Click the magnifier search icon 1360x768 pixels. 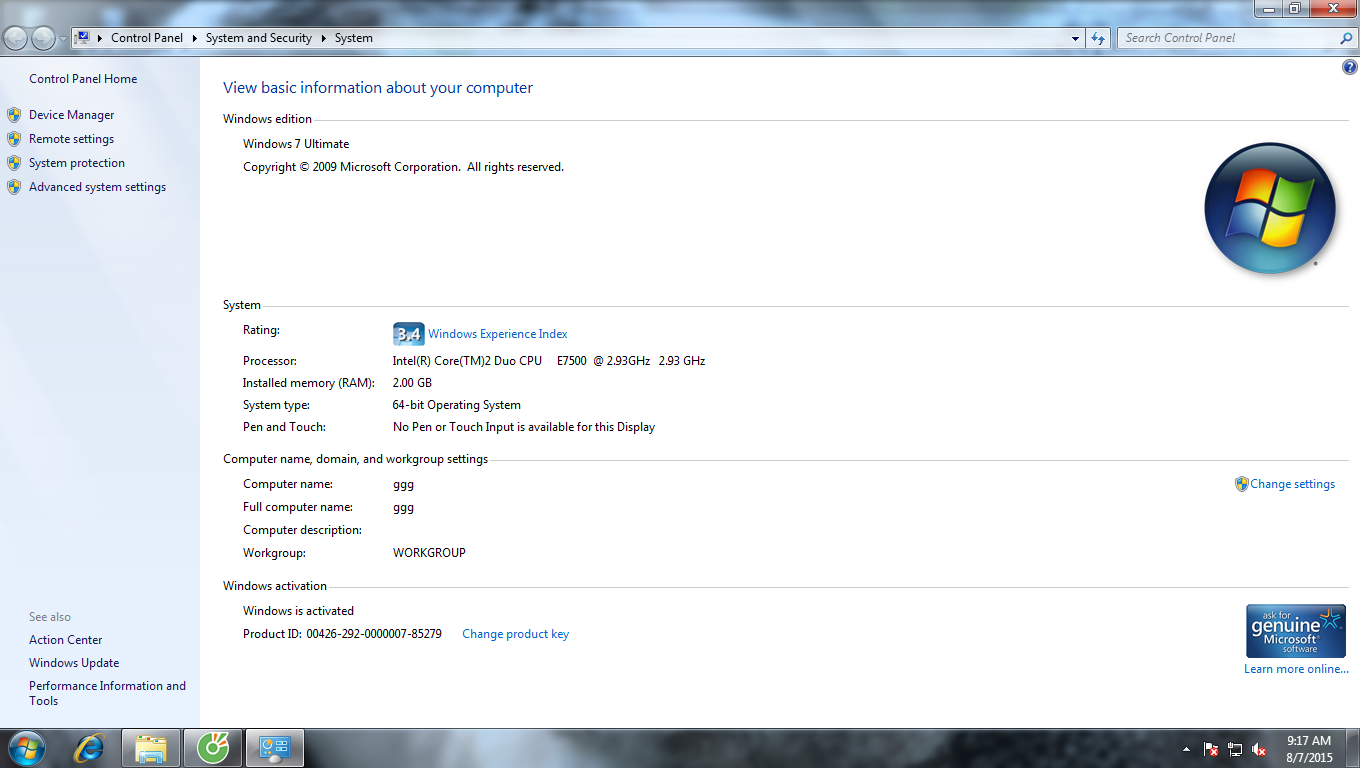1346,38
